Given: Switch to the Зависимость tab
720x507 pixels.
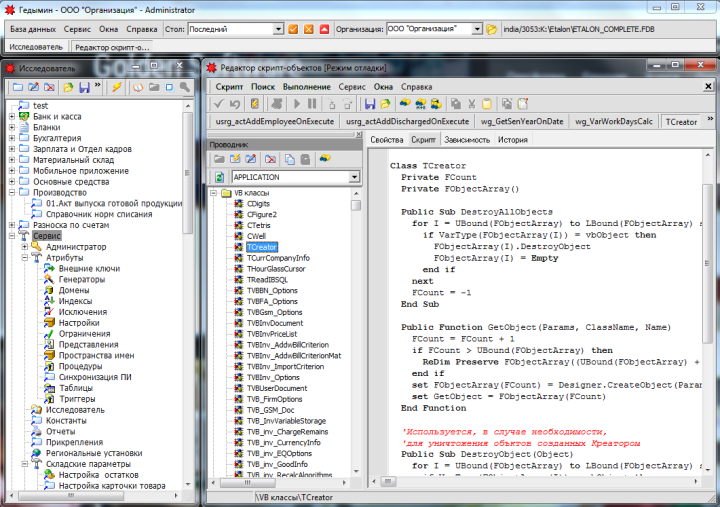Looking at the screenshot, I should [x=467, y=140].
